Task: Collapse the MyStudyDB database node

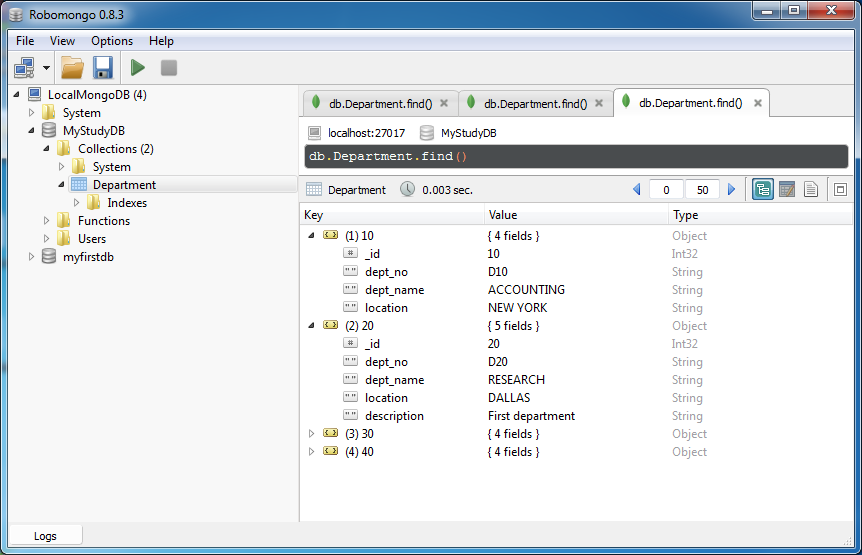Action: (31, 131)
